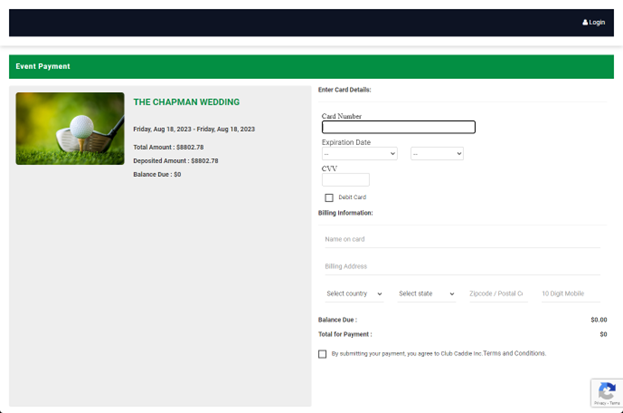623x413 pixels.
Task: Click the event date Friday, Aug 18, 2023 text
Action: pyautogui.click(x=194, y=129)
